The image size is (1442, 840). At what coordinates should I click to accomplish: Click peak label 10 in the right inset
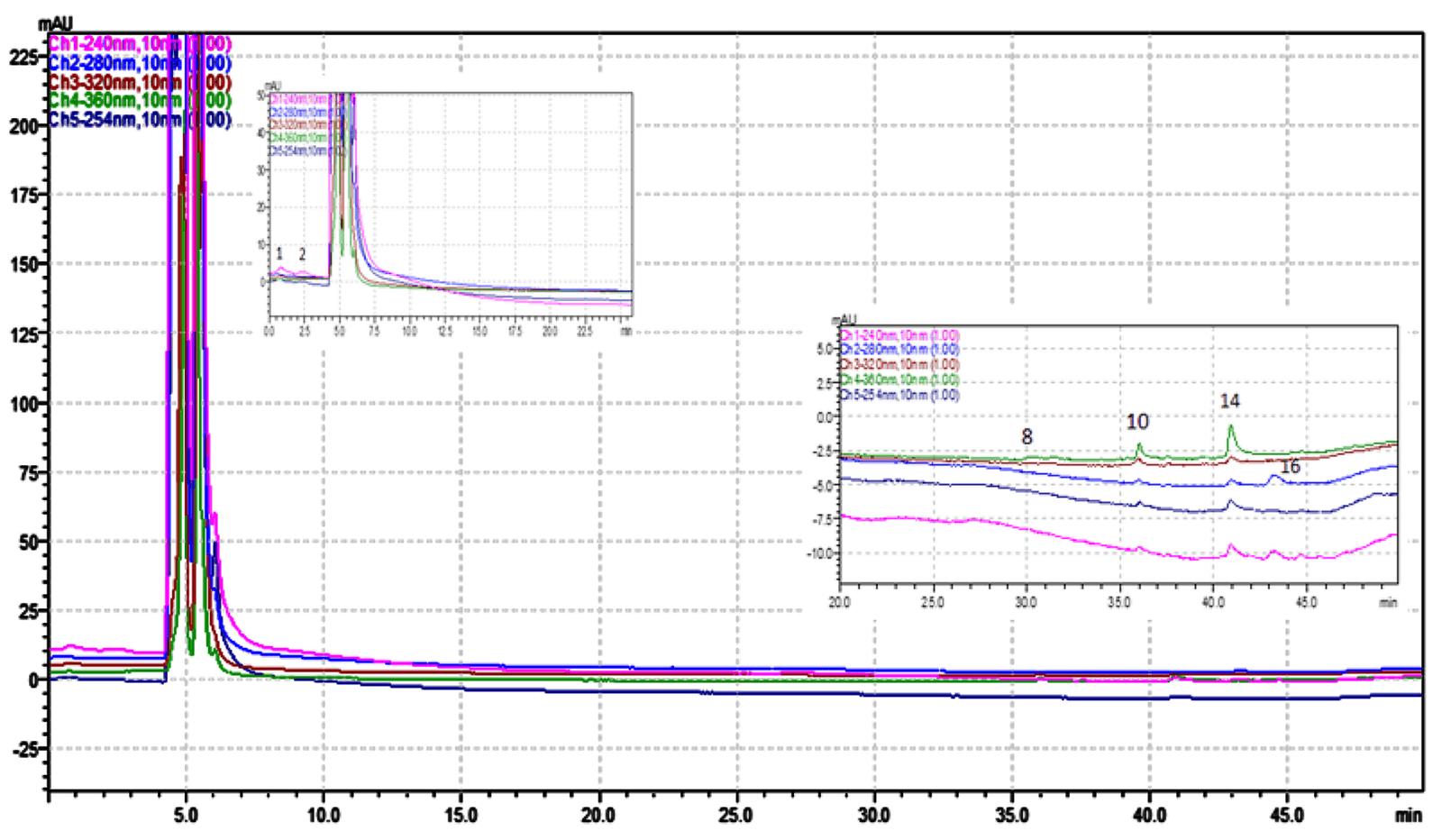coord(1138,421)
